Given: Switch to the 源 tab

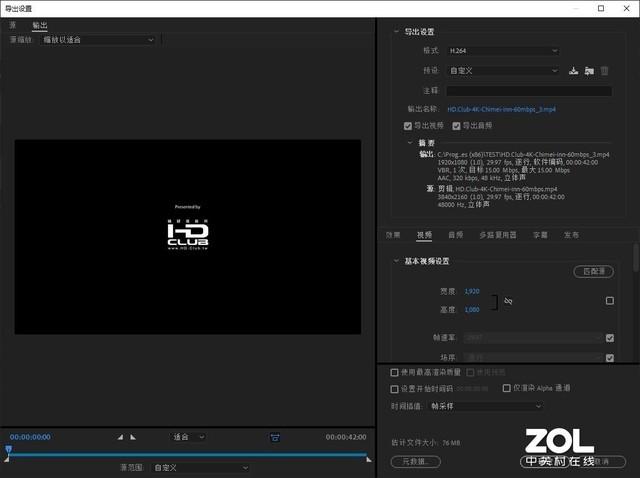Looking at the screenshot, I should point(12,25).
